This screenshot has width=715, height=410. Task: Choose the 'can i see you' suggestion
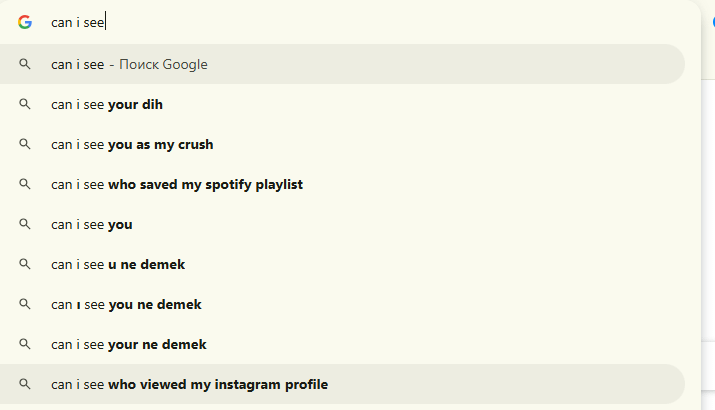pos(342,224)
